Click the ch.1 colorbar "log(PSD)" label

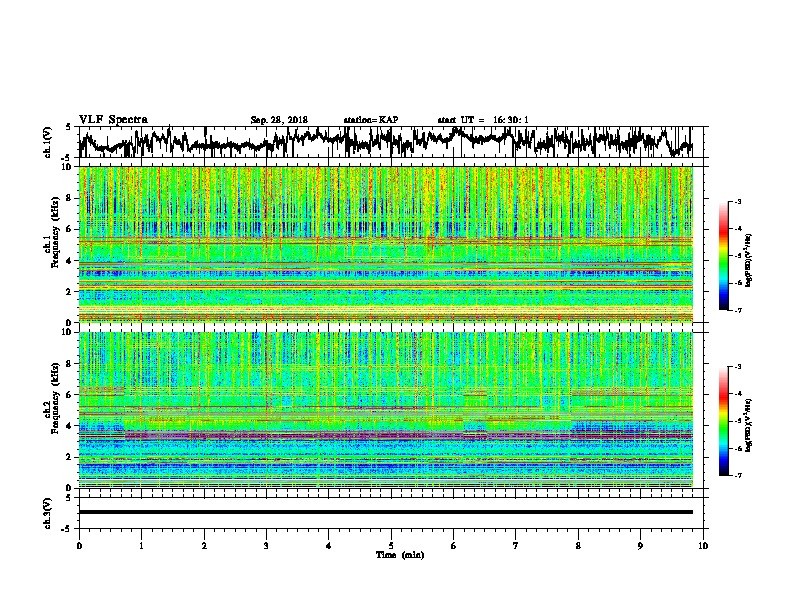tap(749, 261)
